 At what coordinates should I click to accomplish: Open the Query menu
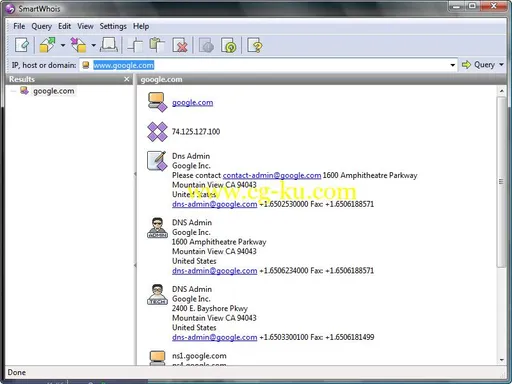42,26
